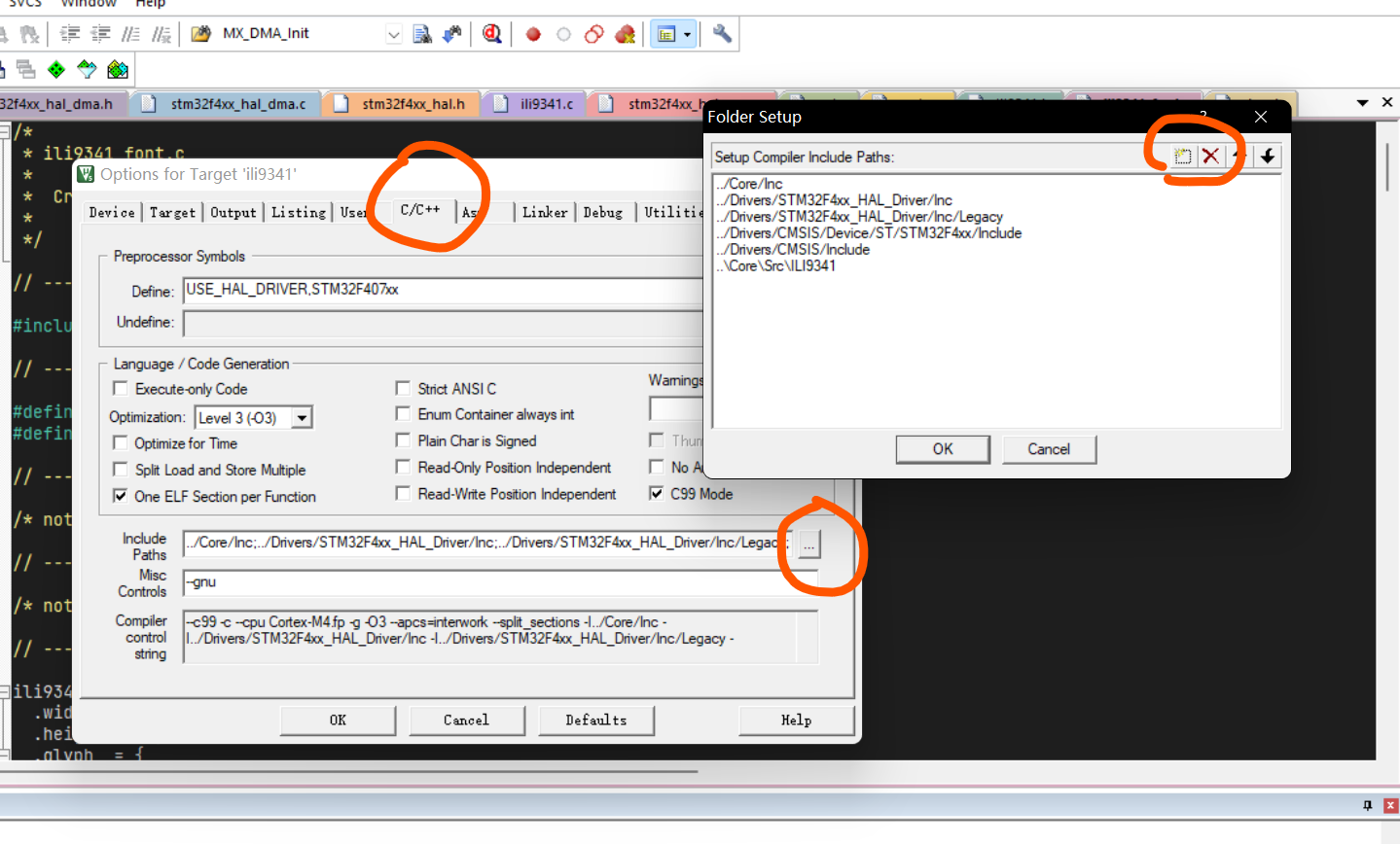
Task: Click the Find in Files icon
Action: (x=422, y=34)
